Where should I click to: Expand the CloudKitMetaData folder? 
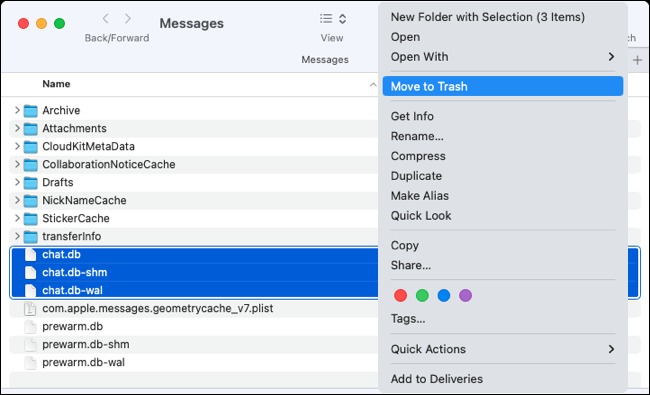[x=17, y=146]
